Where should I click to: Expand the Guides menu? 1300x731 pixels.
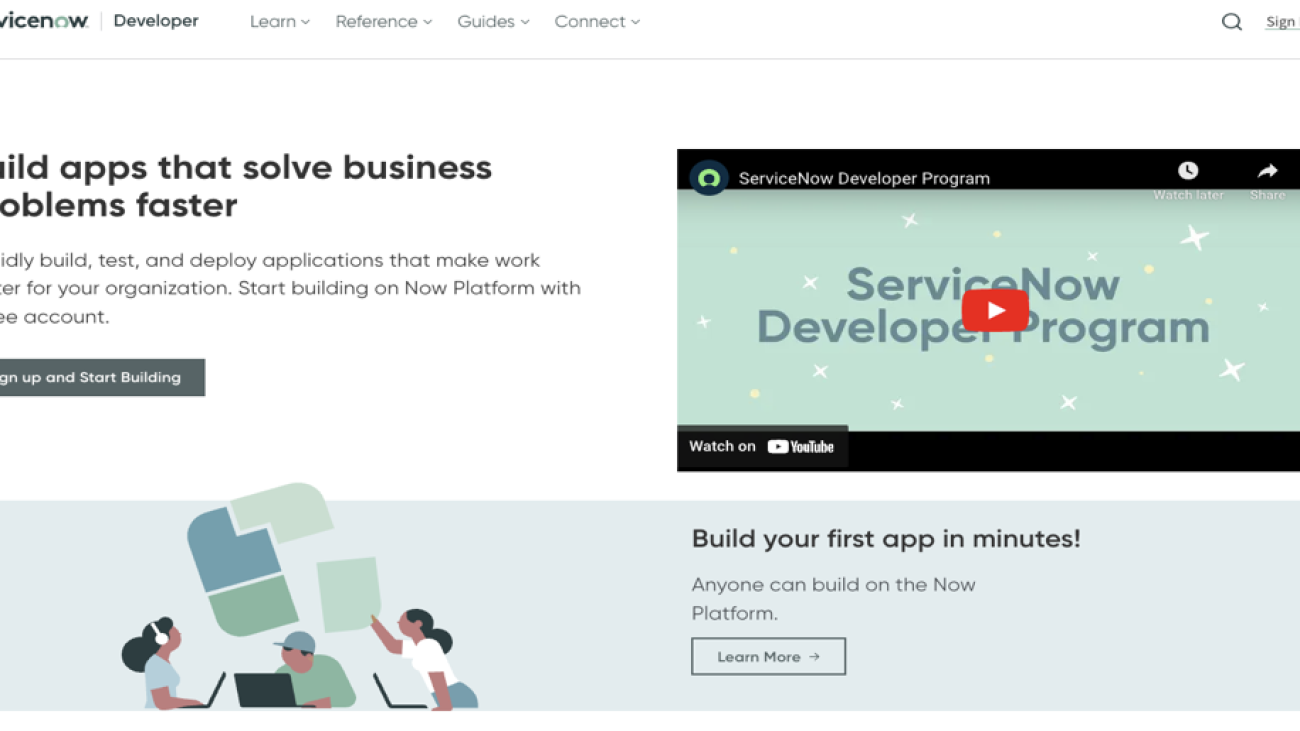(x=493, y=22)
